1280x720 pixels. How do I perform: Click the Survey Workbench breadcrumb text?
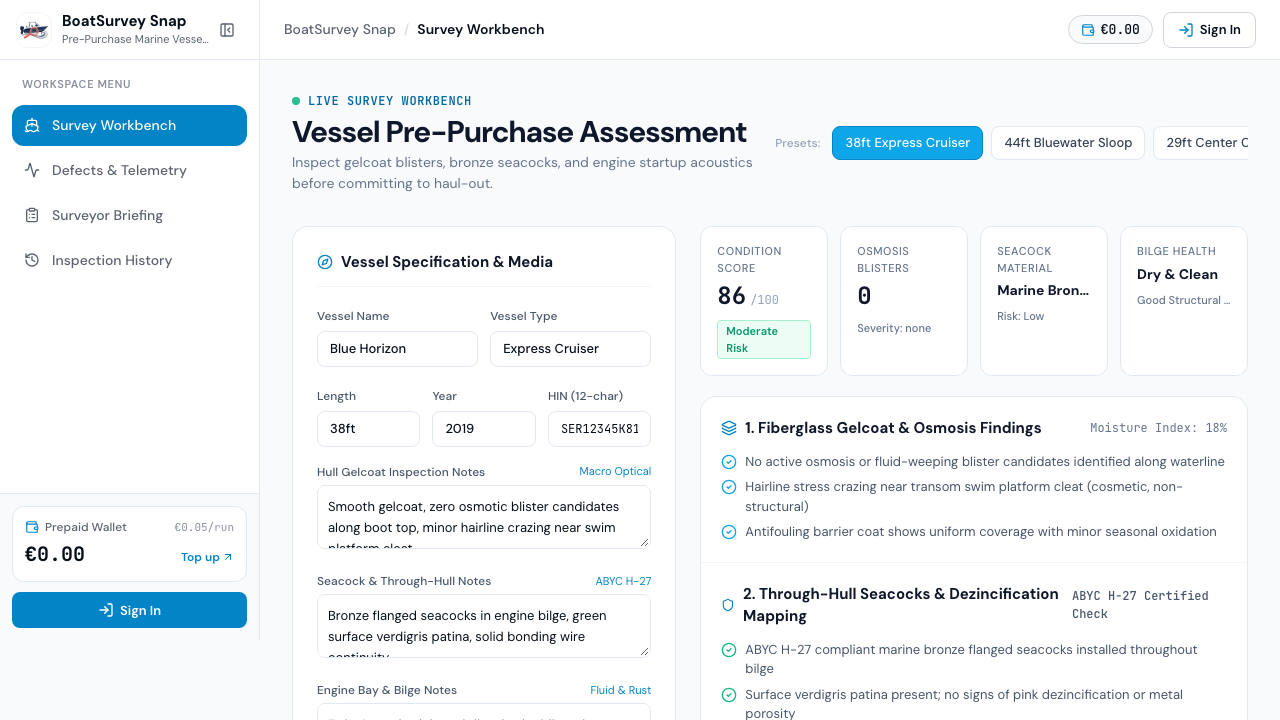[x=481, y=29]
